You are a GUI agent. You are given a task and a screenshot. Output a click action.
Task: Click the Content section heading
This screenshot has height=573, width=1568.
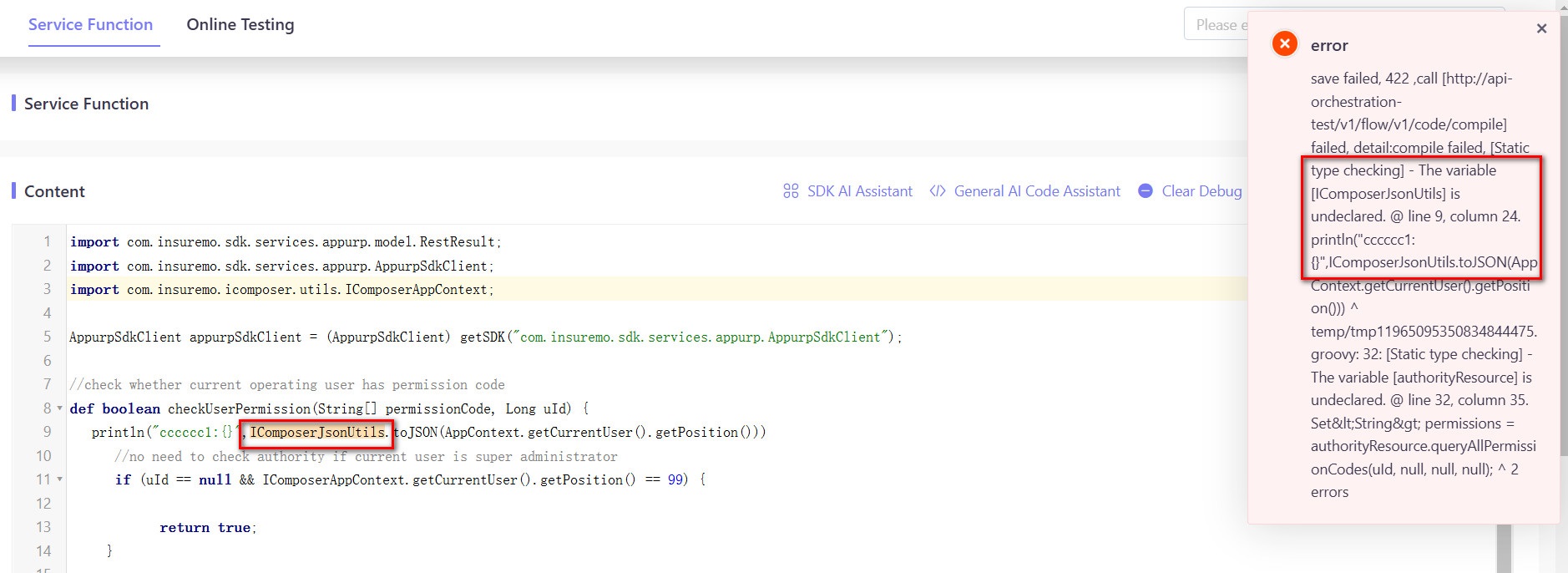click(x=54, y=191)
